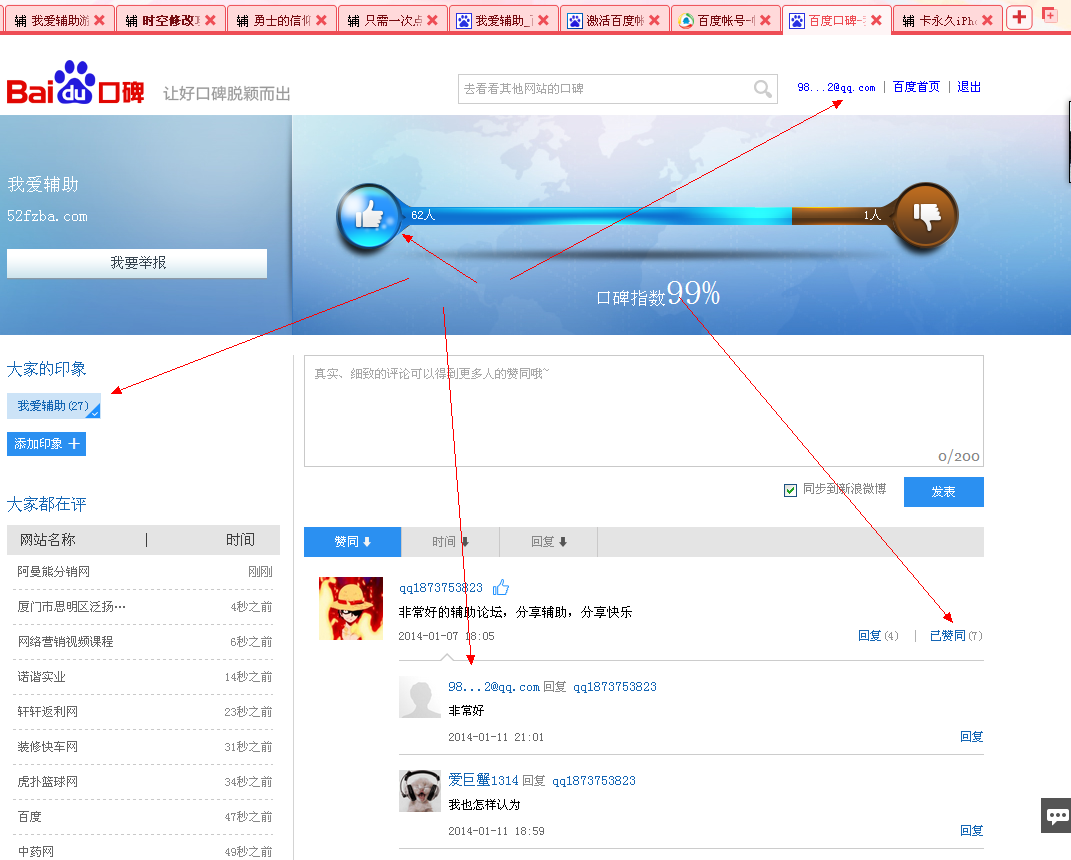Open a new browser tab with plus button
Image resolution: width=1071 pixels, height=860 pixels.
1018,17
